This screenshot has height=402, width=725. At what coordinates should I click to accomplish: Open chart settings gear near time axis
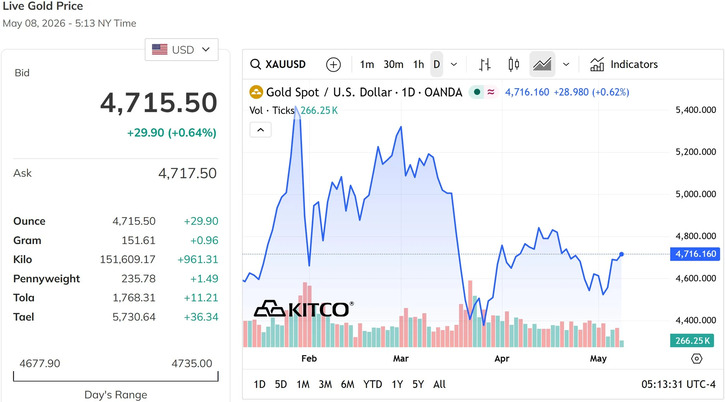[696, 359]
